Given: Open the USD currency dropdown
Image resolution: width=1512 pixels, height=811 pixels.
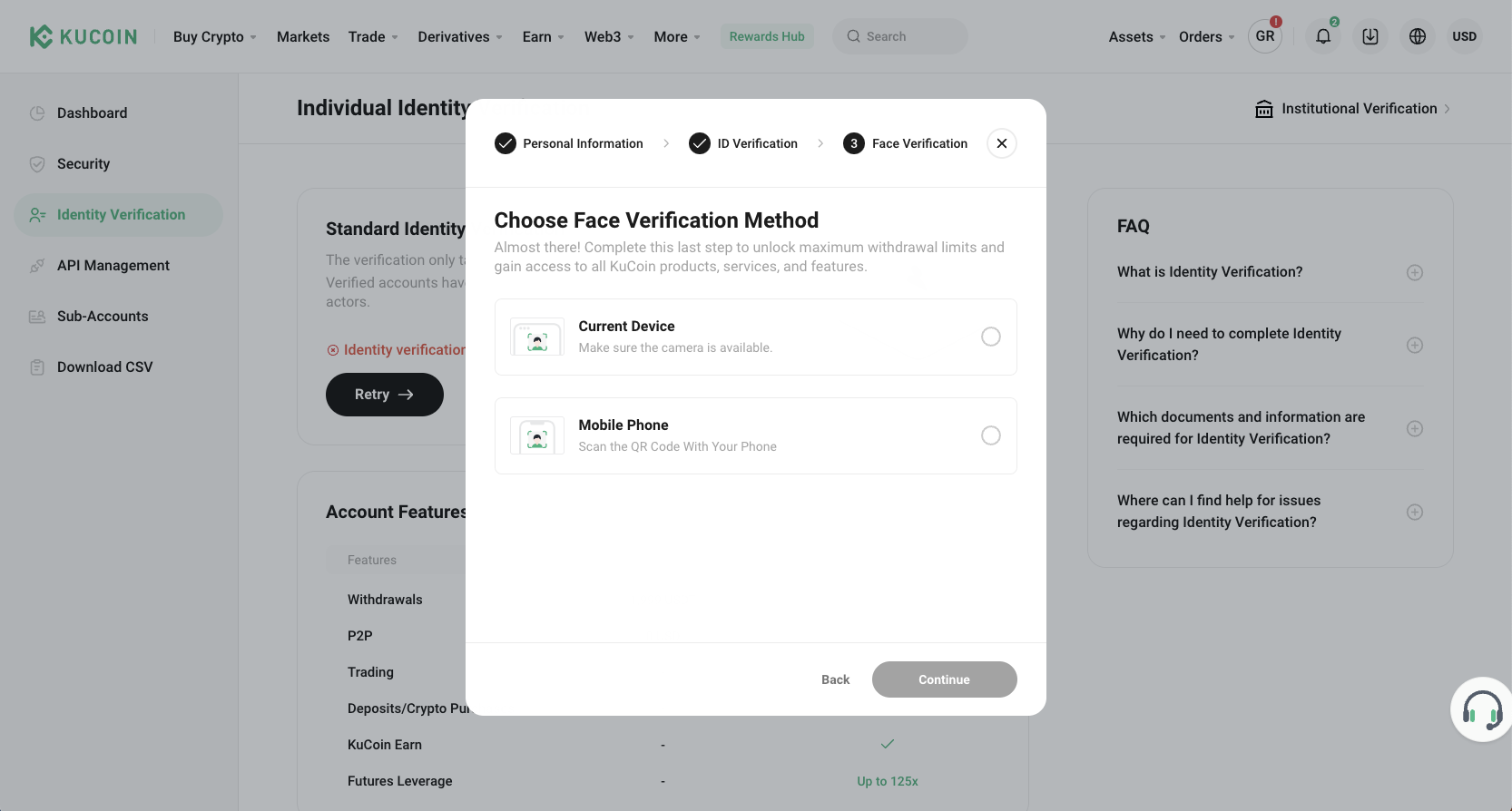Looking at the screenshot, I should point(1465,36).
